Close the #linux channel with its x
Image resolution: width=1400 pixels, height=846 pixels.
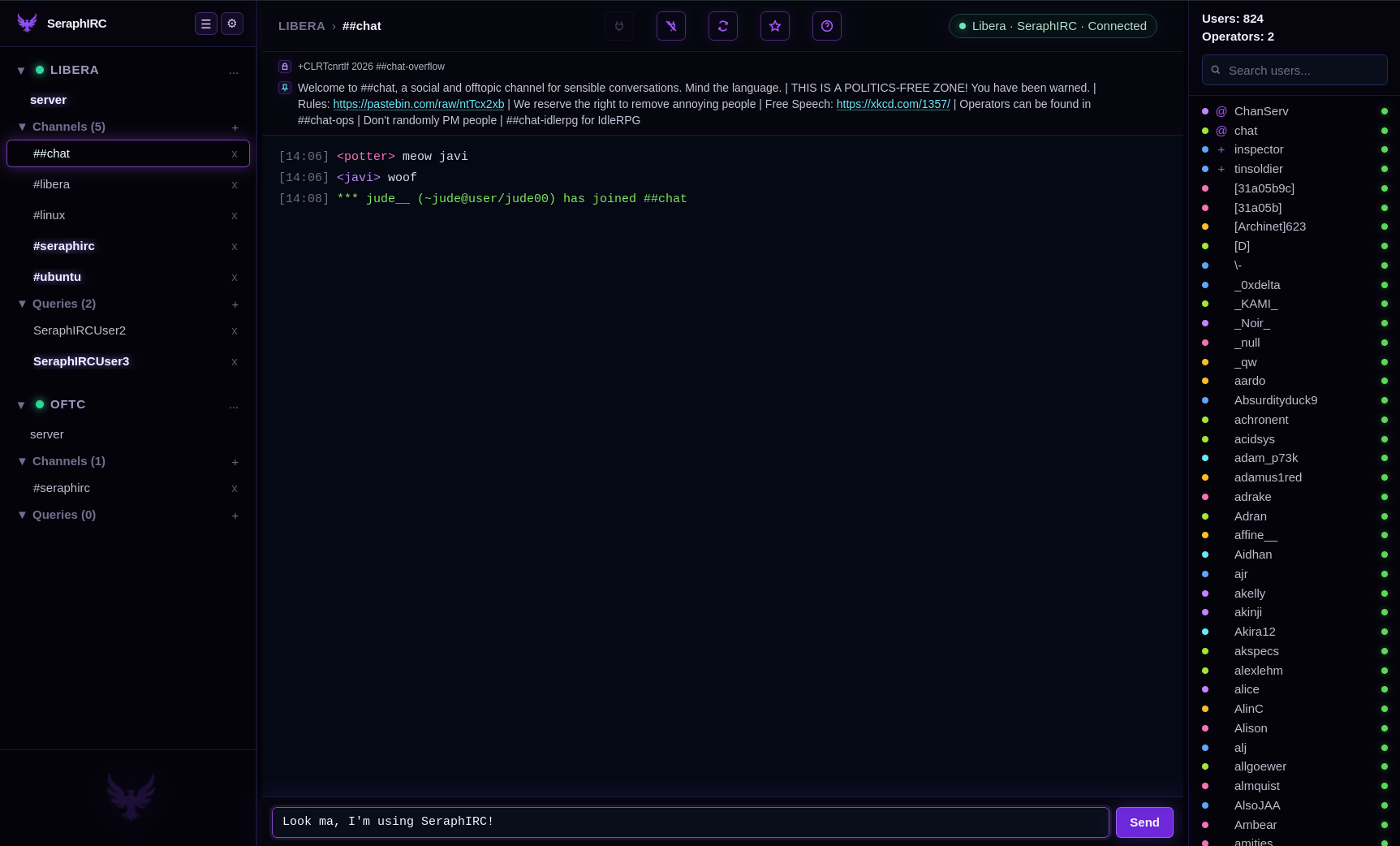coord(235,216)
